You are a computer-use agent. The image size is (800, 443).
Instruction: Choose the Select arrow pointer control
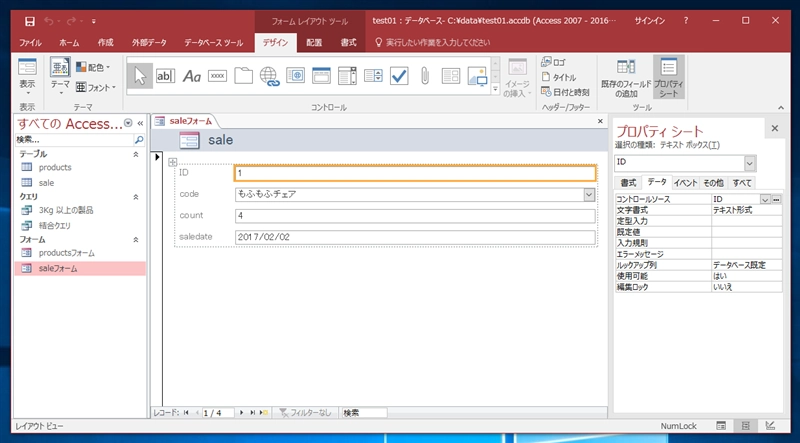click(x=140, y=76)
